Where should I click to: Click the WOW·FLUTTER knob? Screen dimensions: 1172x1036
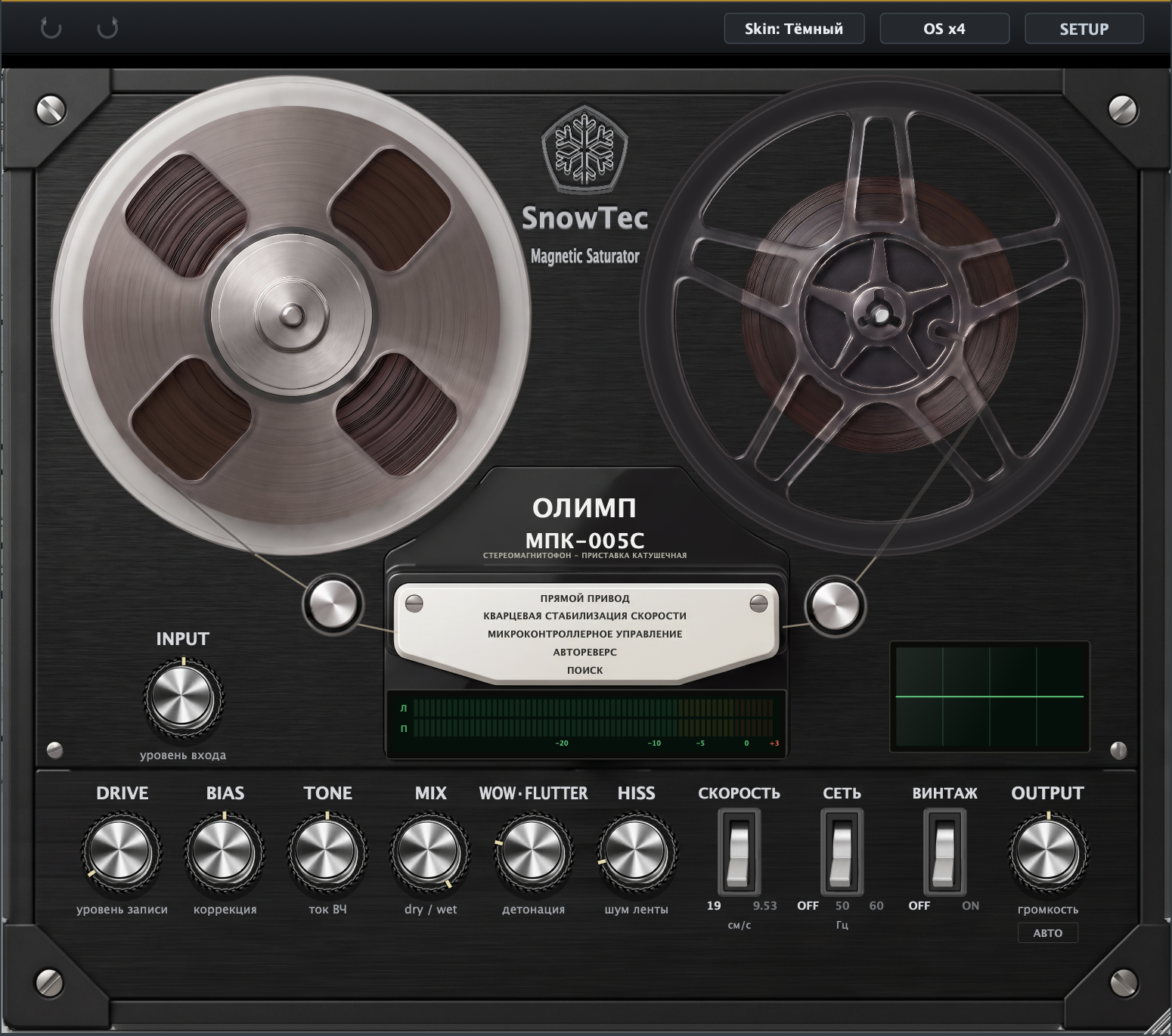533,852
